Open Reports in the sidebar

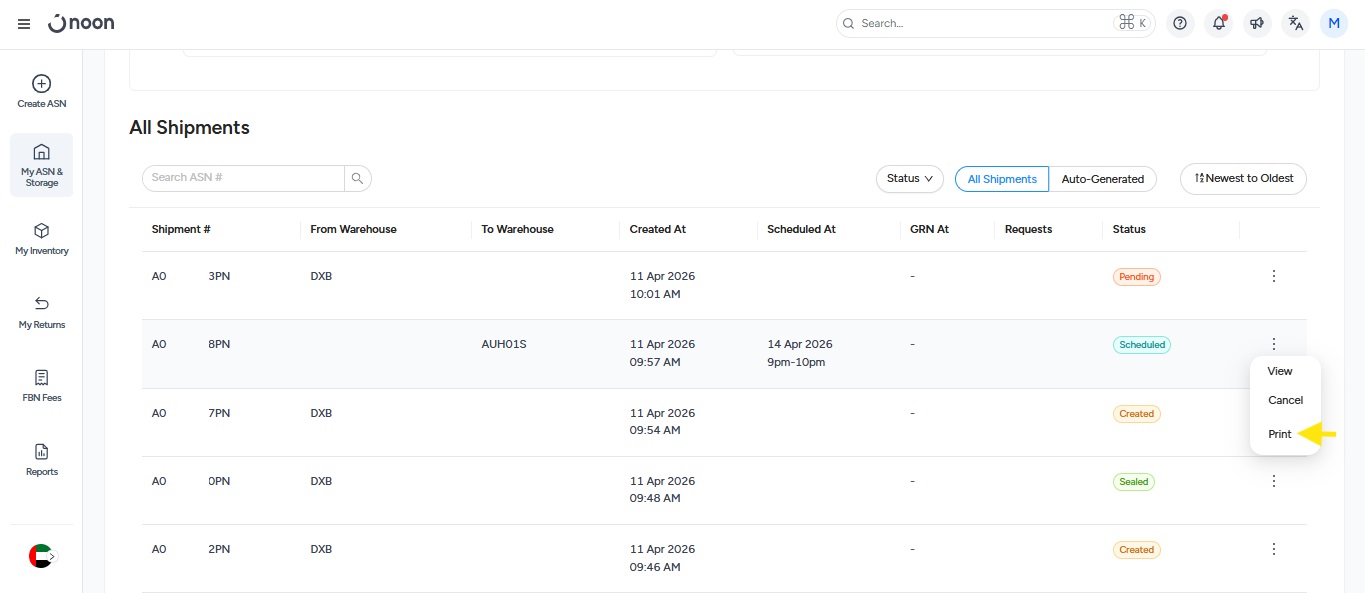point(41,452)
